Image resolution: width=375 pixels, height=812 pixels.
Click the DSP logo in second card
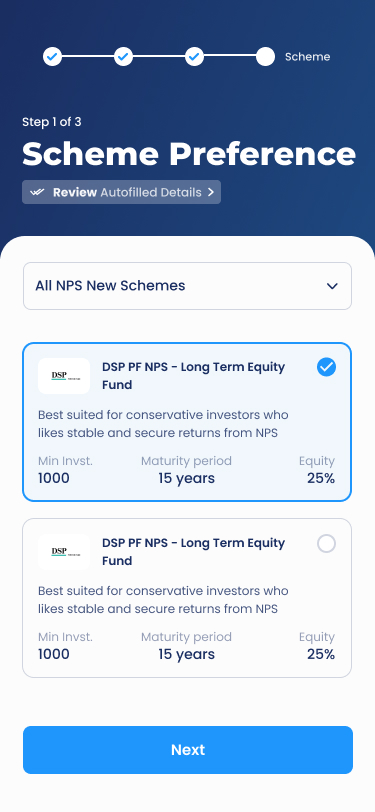coord(64,552)
